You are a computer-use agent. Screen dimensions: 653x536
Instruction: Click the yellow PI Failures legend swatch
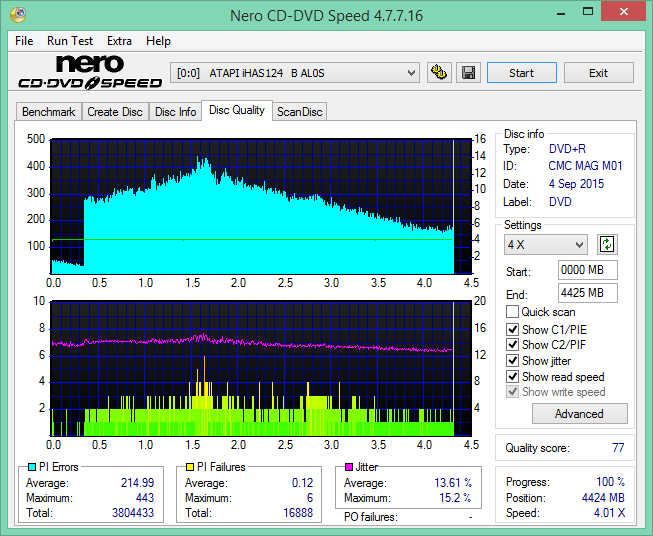click(190, 467)
